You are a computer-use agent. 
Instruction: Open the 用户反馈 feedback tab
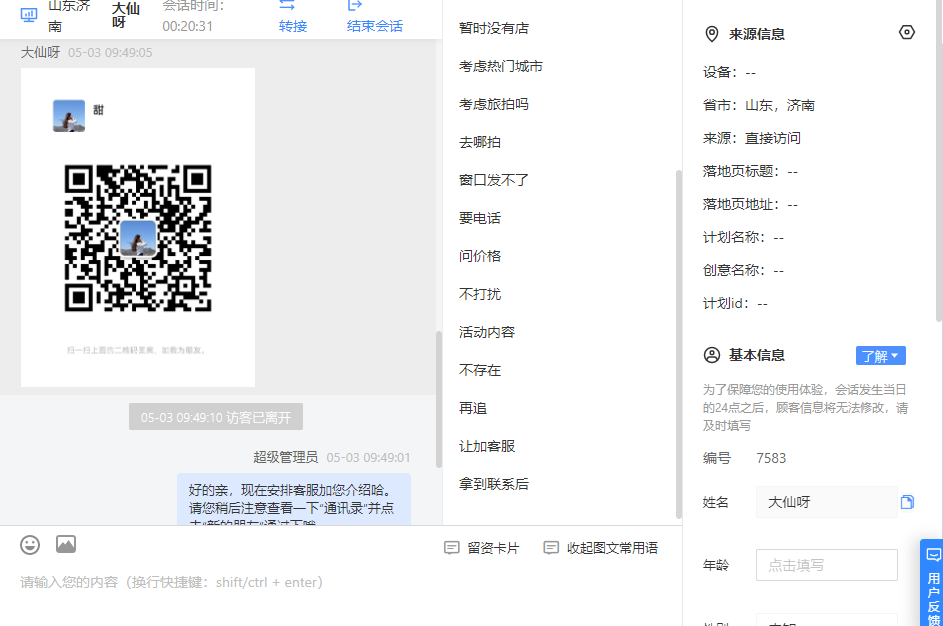[x=932, y=583]
